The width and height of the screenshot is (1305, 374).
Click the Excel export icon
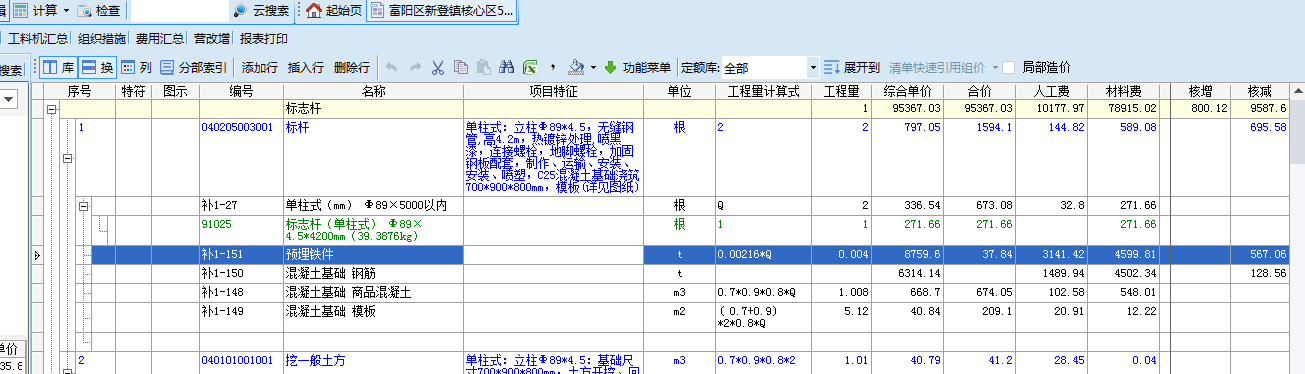click(529, 68)
